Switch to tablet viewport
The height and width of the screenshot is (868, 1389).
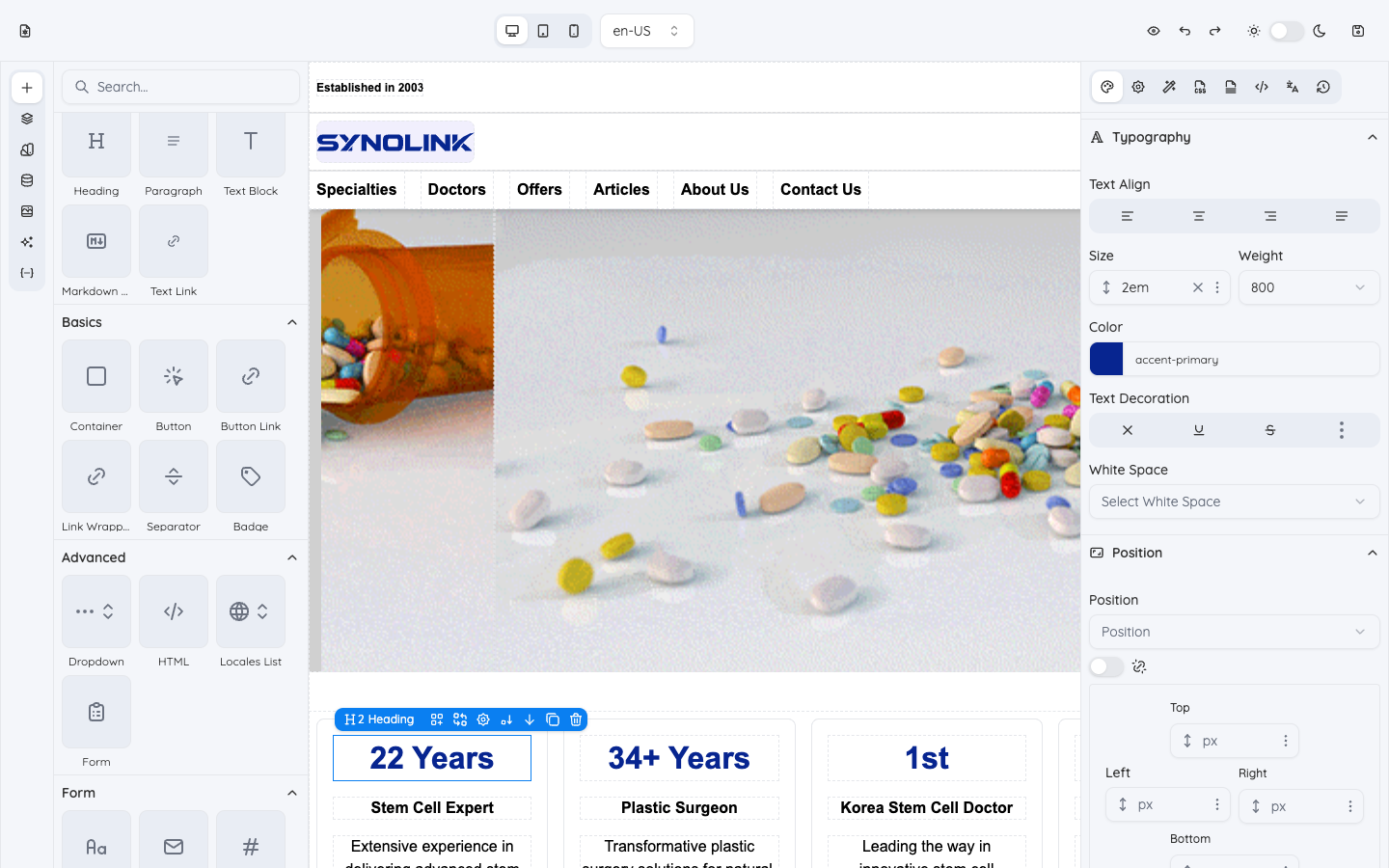pos(543,31)
